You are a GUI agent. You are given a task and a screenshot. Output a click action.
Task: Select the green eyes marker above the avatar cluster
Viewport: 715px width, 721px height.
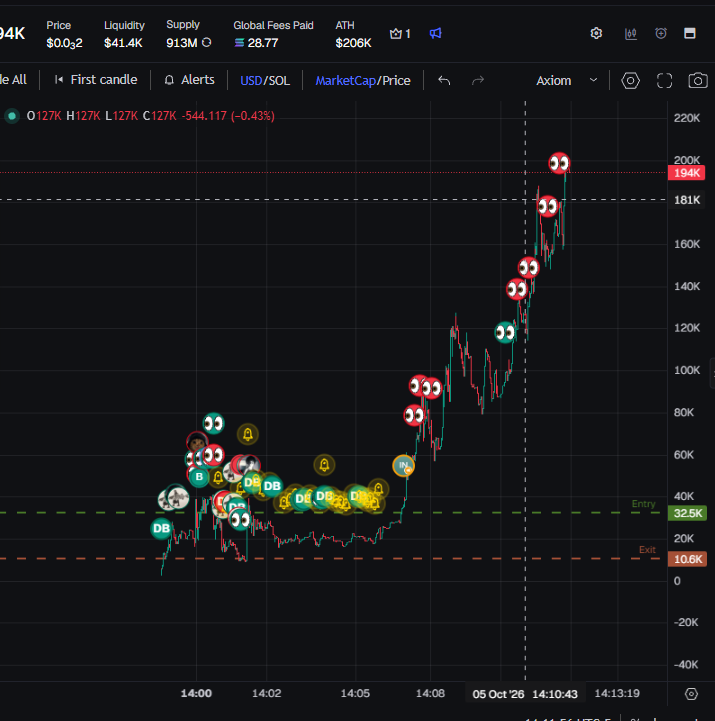[x=213, y=423]
